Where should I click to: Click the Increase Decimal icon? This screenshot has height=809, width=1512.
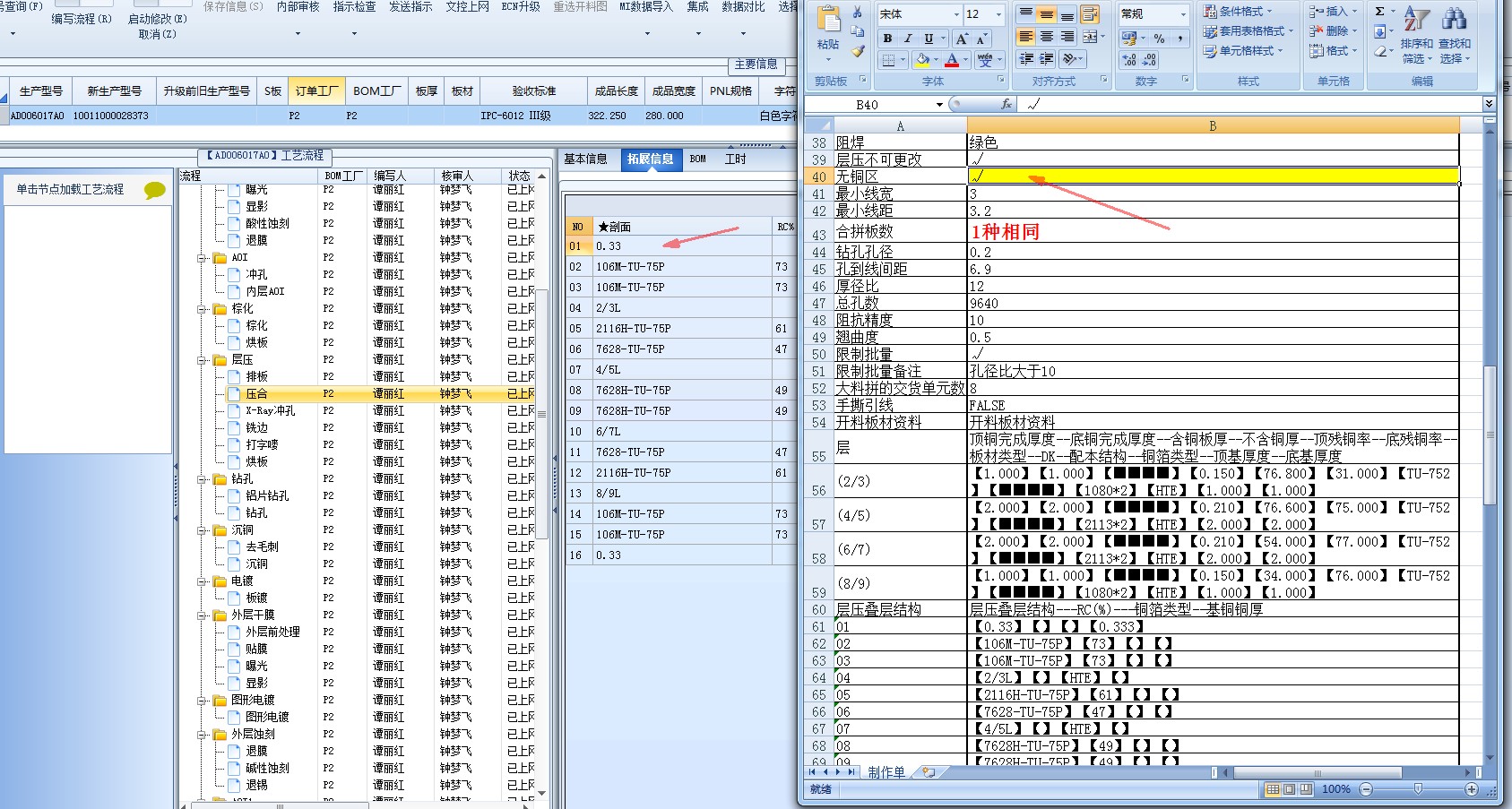click(x=1129, y=60)
